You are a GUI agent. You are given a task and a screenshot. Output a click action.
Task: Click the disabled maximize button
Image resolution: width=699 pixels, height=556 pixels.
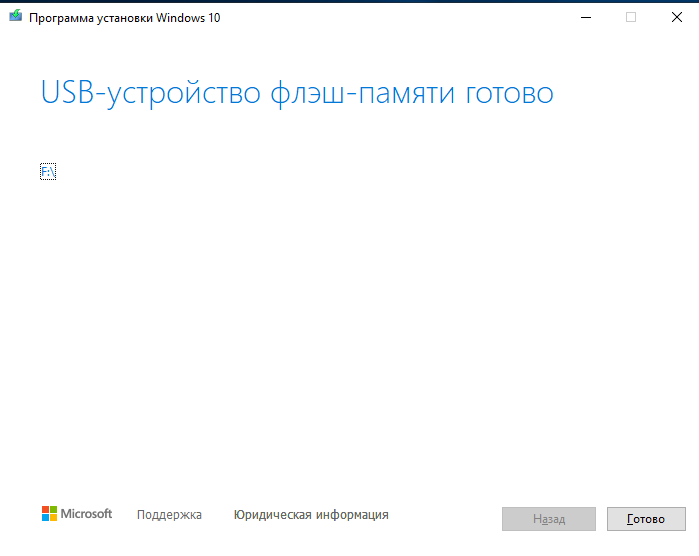tap(631, 17)
